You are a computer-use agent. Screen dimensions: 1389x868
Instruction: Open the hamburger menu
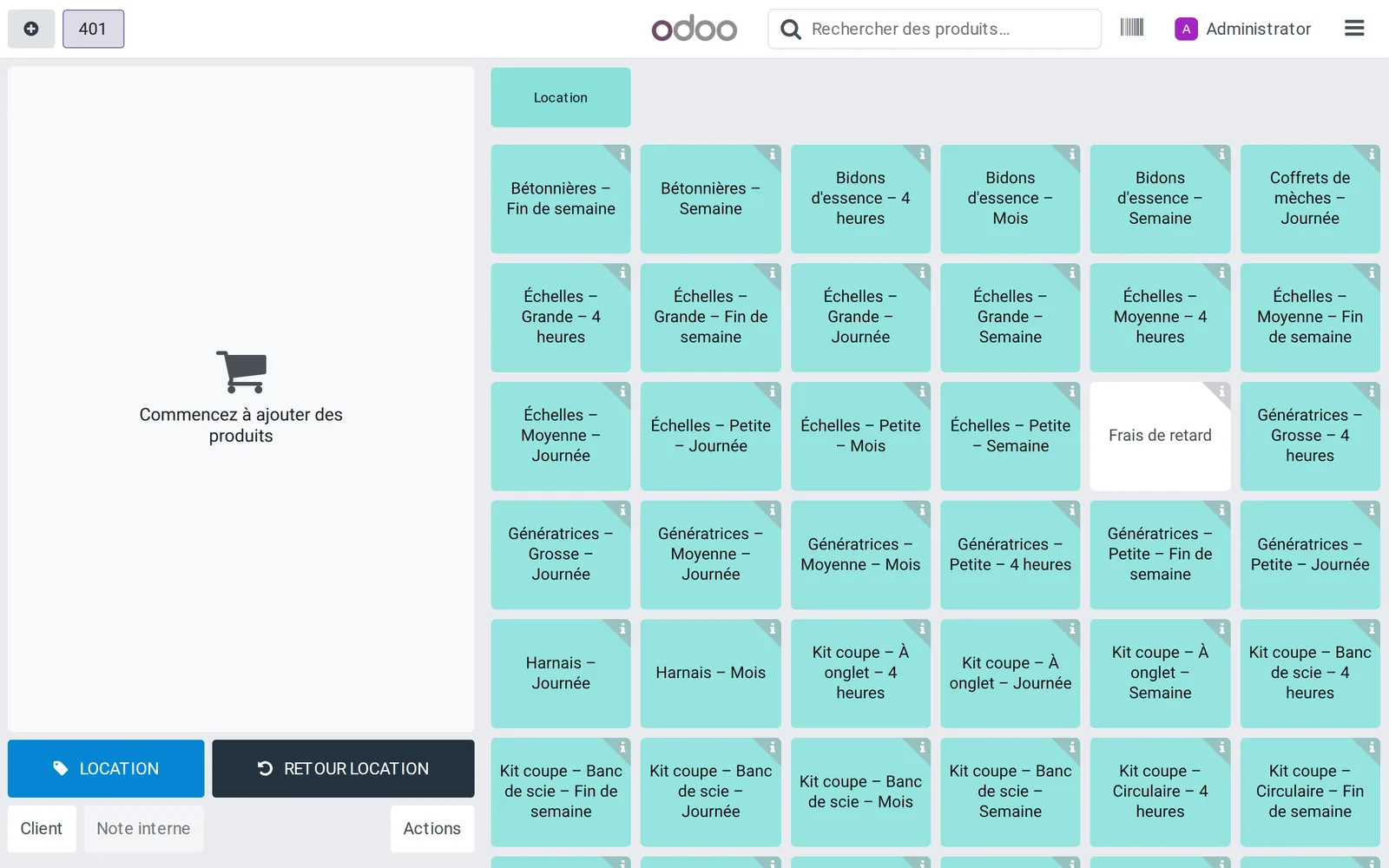tap(1354, 29)
